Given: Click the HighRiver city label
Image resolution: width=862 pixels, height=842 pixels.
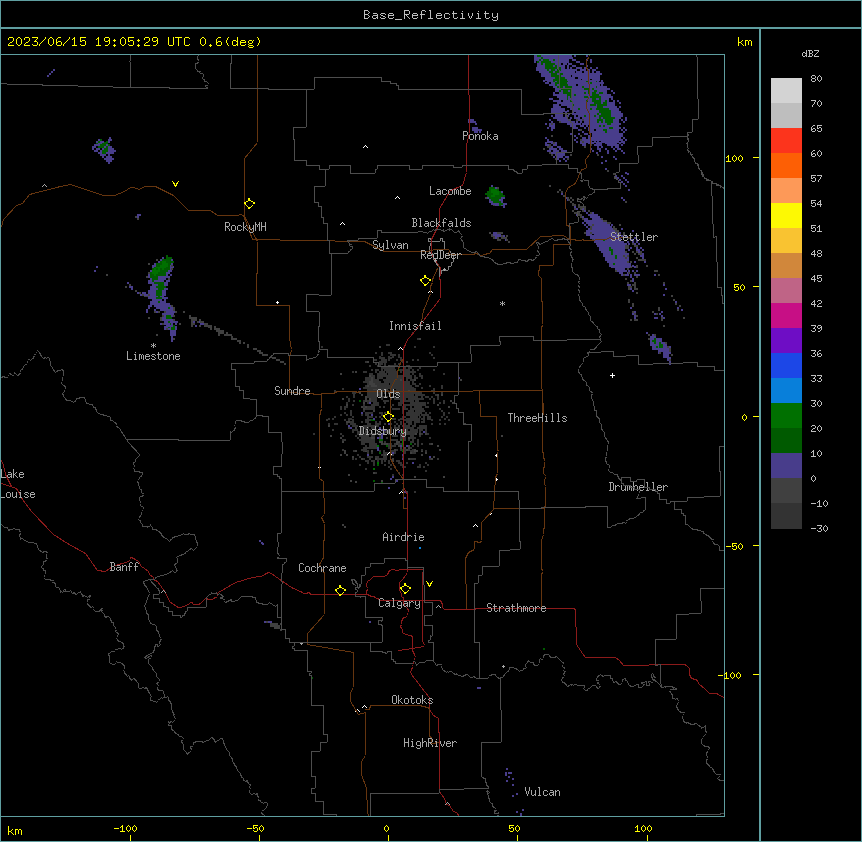Looking at the screenshot, I should [430, 743].
